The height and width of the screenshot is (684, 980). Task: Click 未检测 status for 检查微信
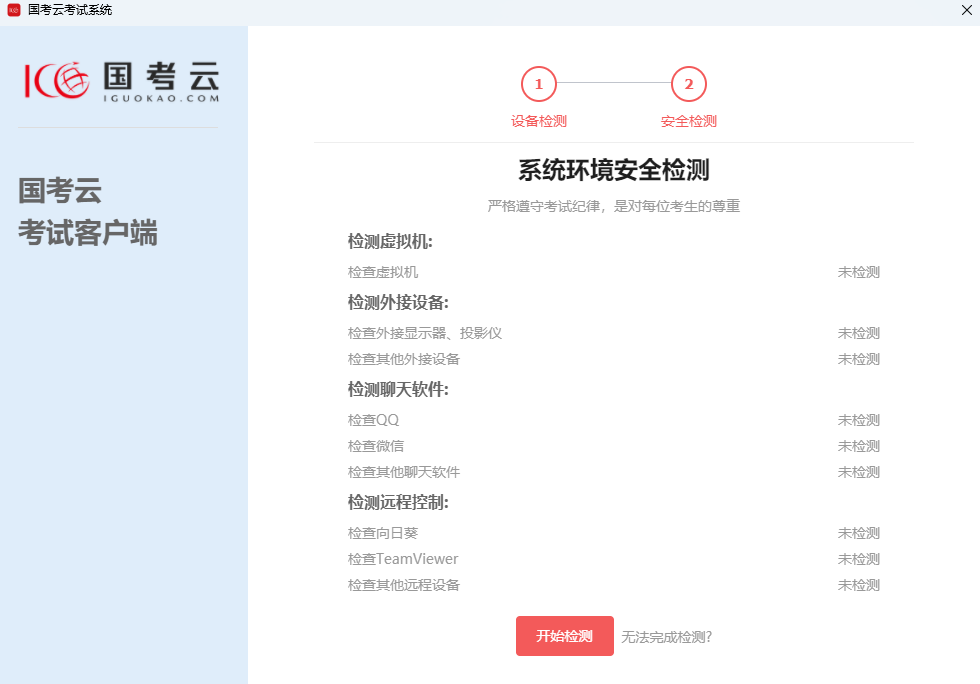tap(859, 446)
